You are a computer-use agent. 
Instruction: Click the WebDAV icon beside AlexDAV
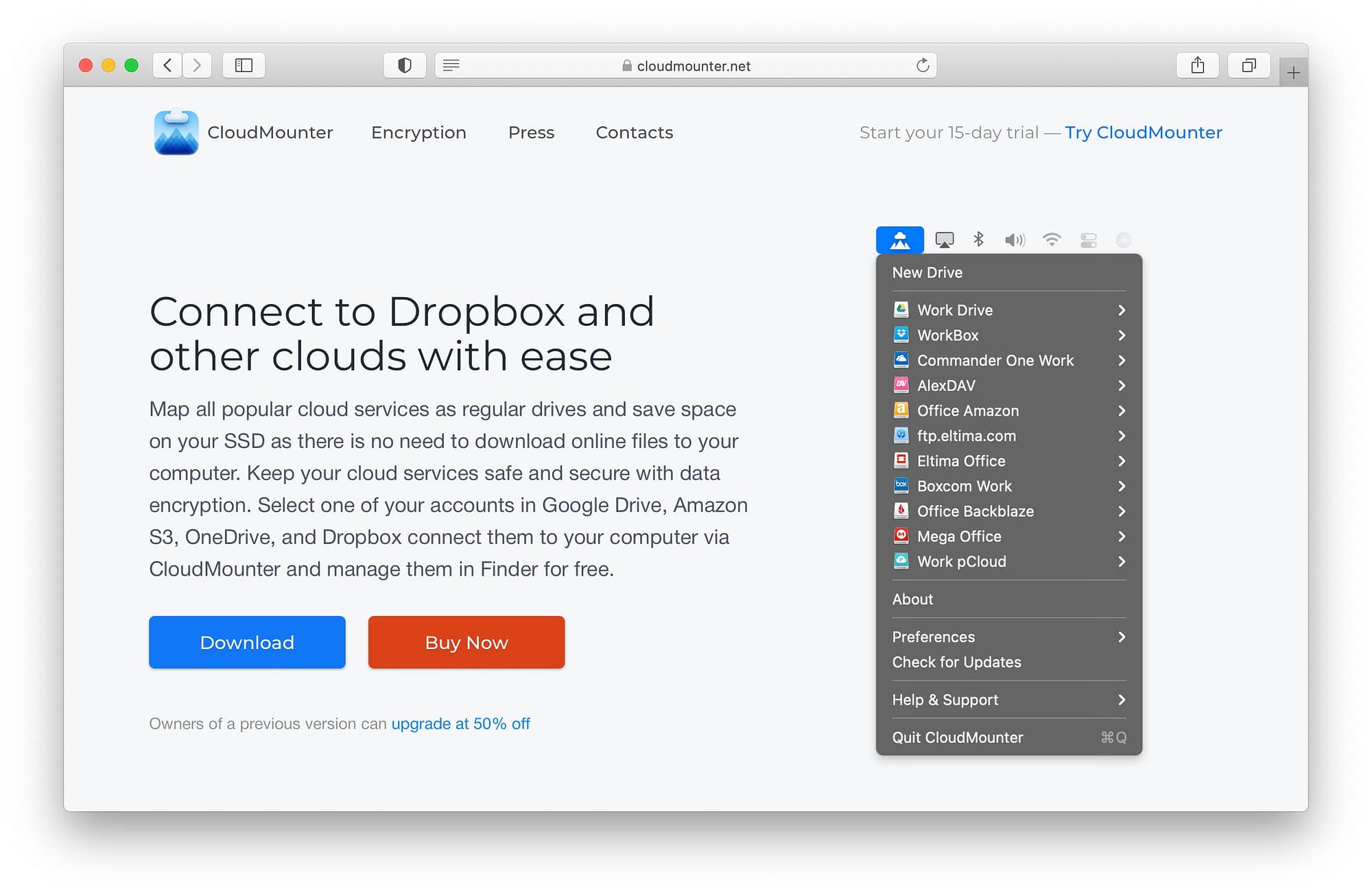coord(901,385)
